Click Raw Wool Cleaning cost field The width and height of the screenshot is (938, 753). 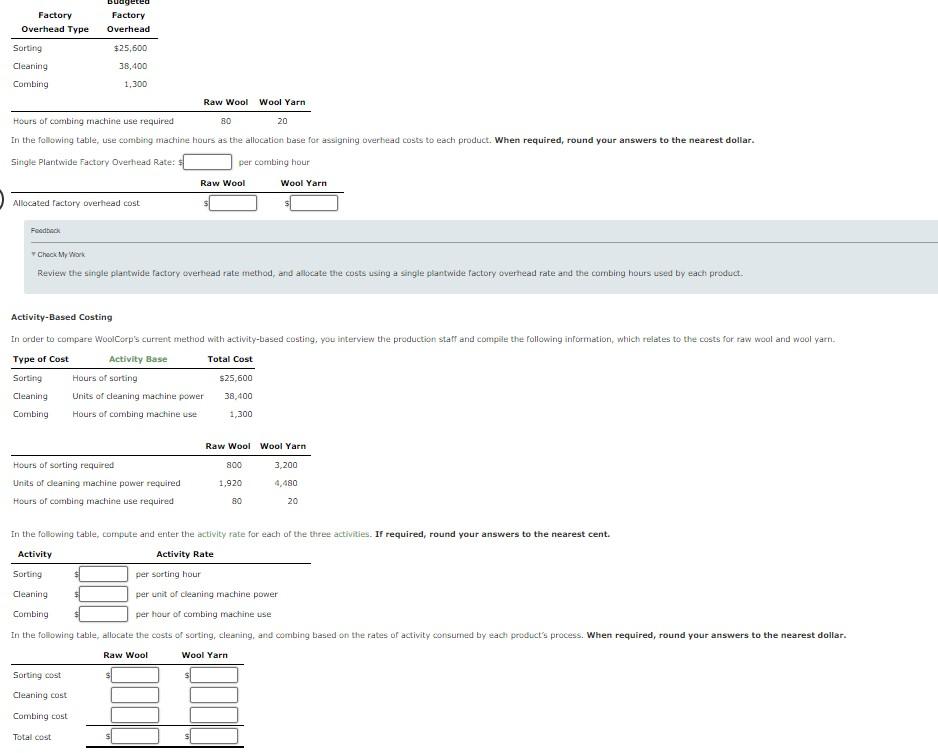[135, 695]
